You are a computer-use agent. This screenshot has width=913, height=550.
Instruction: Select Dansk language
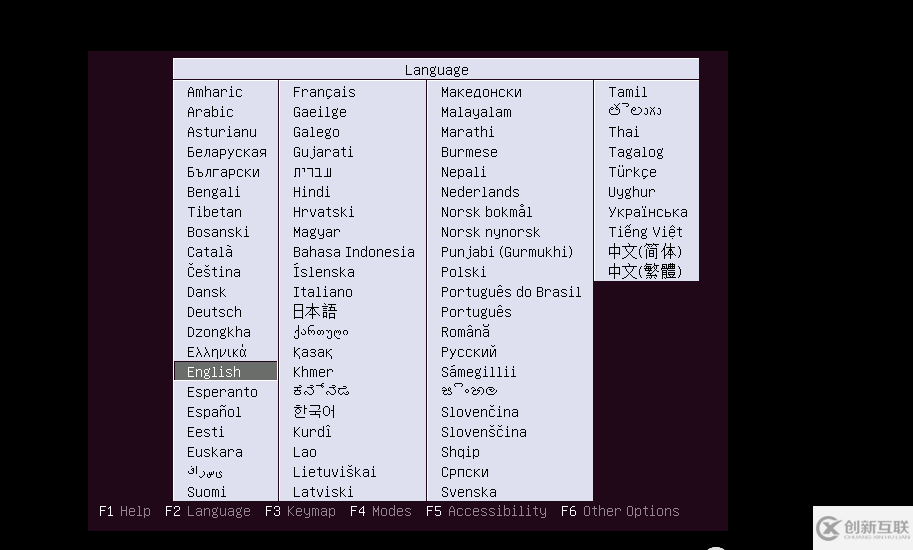(206, 292)
